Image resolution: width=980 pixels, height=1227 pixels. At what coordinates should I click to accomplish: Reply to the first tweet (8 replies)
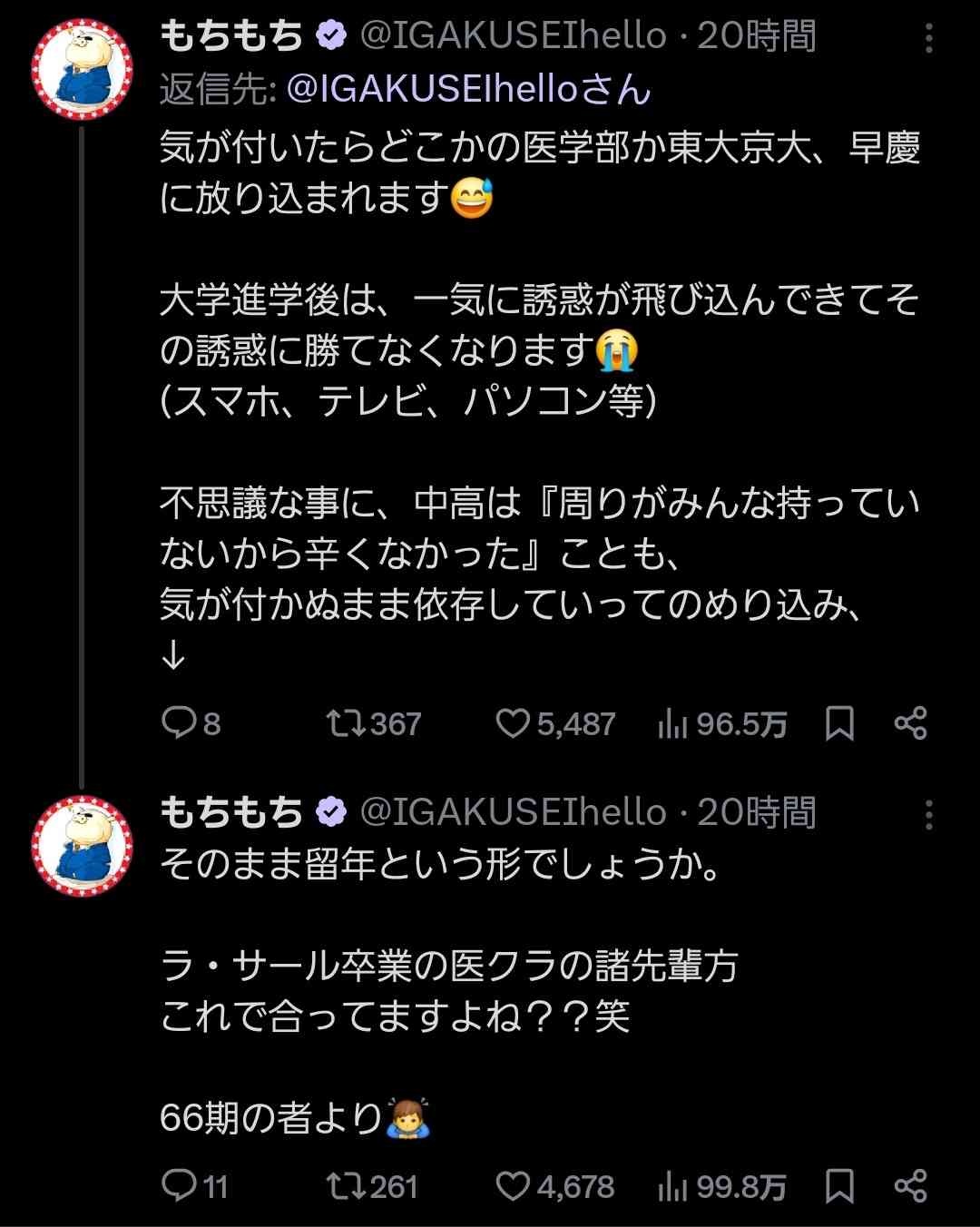pyautogui.click(x=179, y=723)
